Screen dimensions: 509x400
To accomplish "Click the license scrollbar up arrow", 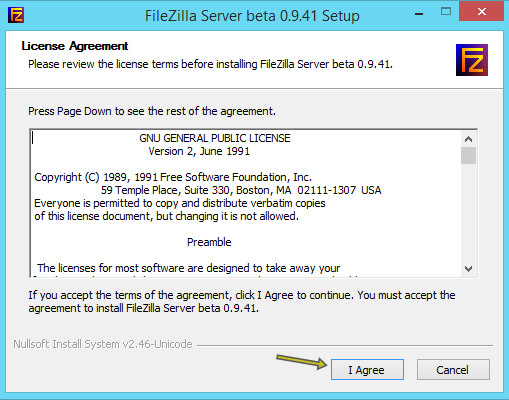I will 468,139.
